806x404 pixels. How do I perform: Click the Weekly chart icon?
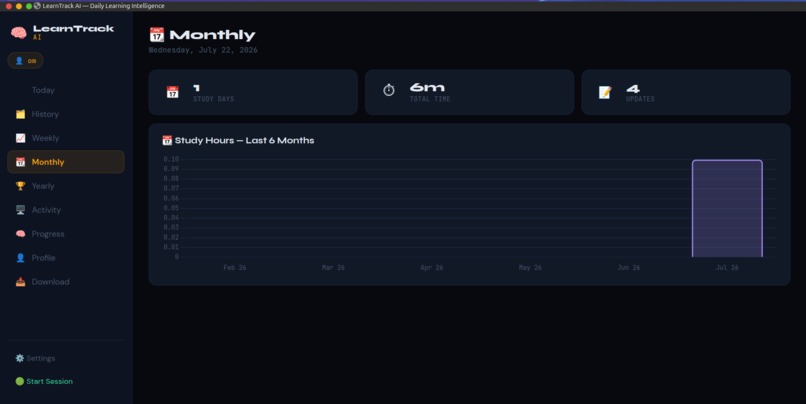21,138
